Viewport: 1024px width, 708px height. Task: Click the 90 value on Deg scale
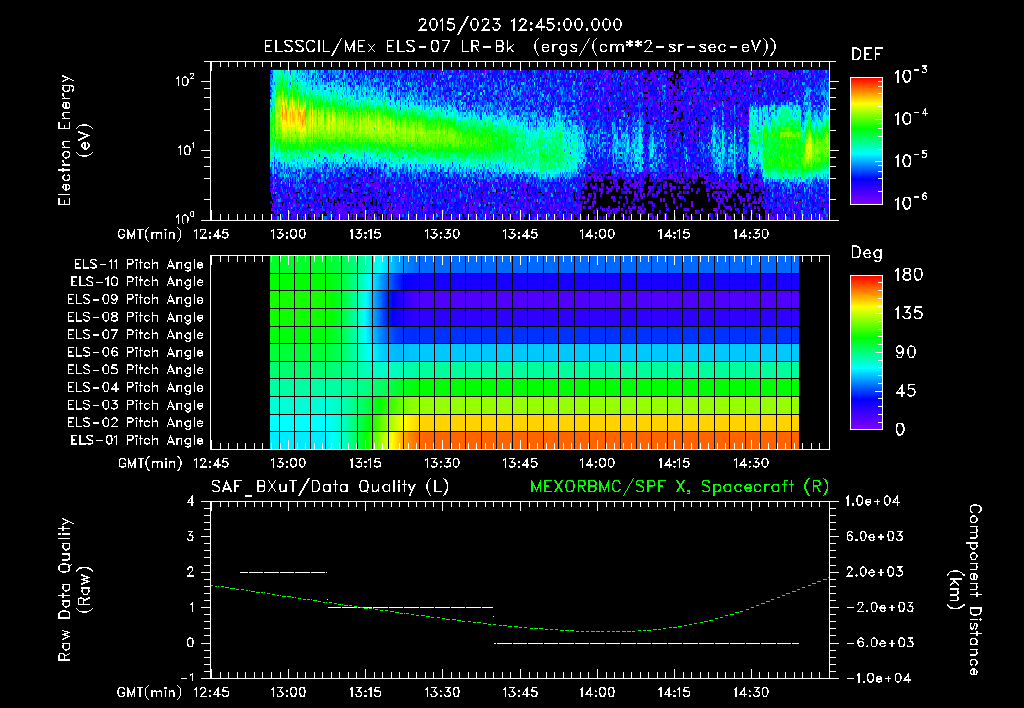[906, 353]
